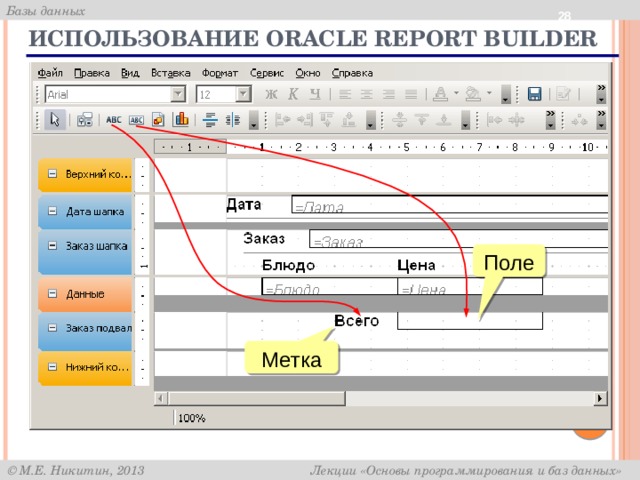
Task: Choose the boxed ABC Text Field tool
Action: click(136, 120)
